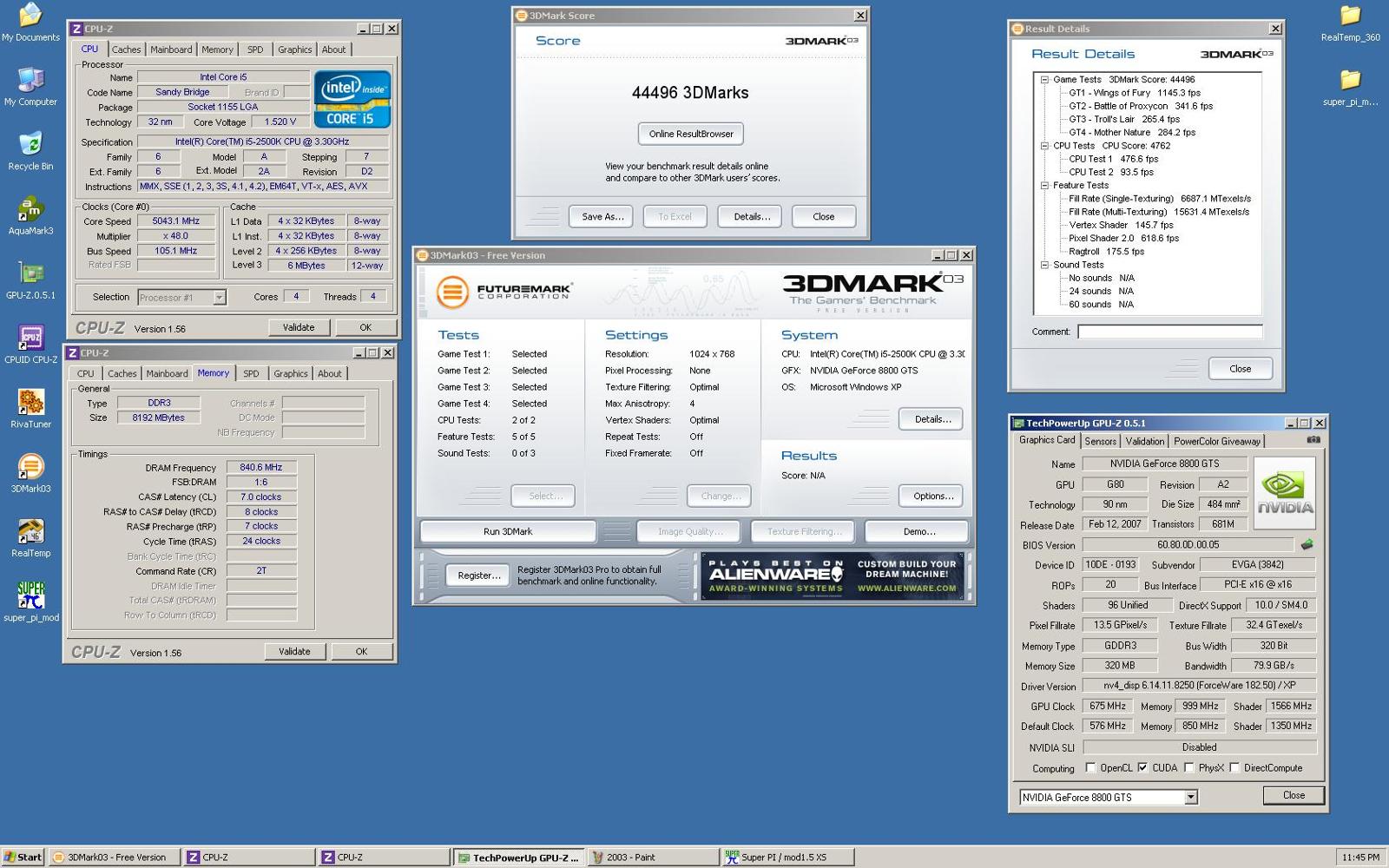Screen dimensions: 1389x868
Task: Click Register... button in 3DMark03
Action: [478, 575]
